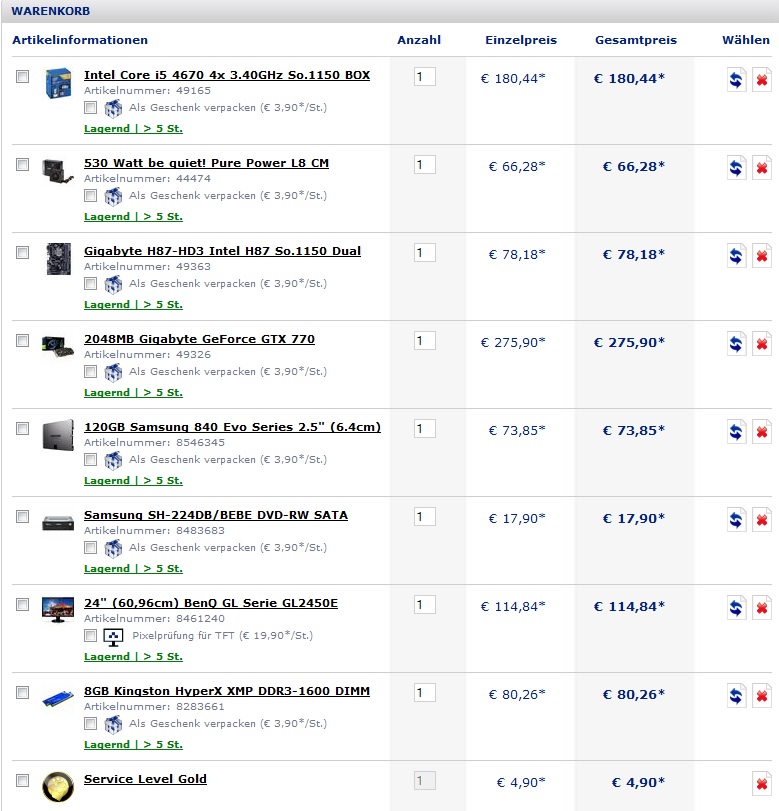Edit quantity field for BenQ GL2450E
Image resolution: width=779 pixels, height=811 pixels.
(425, 604)
